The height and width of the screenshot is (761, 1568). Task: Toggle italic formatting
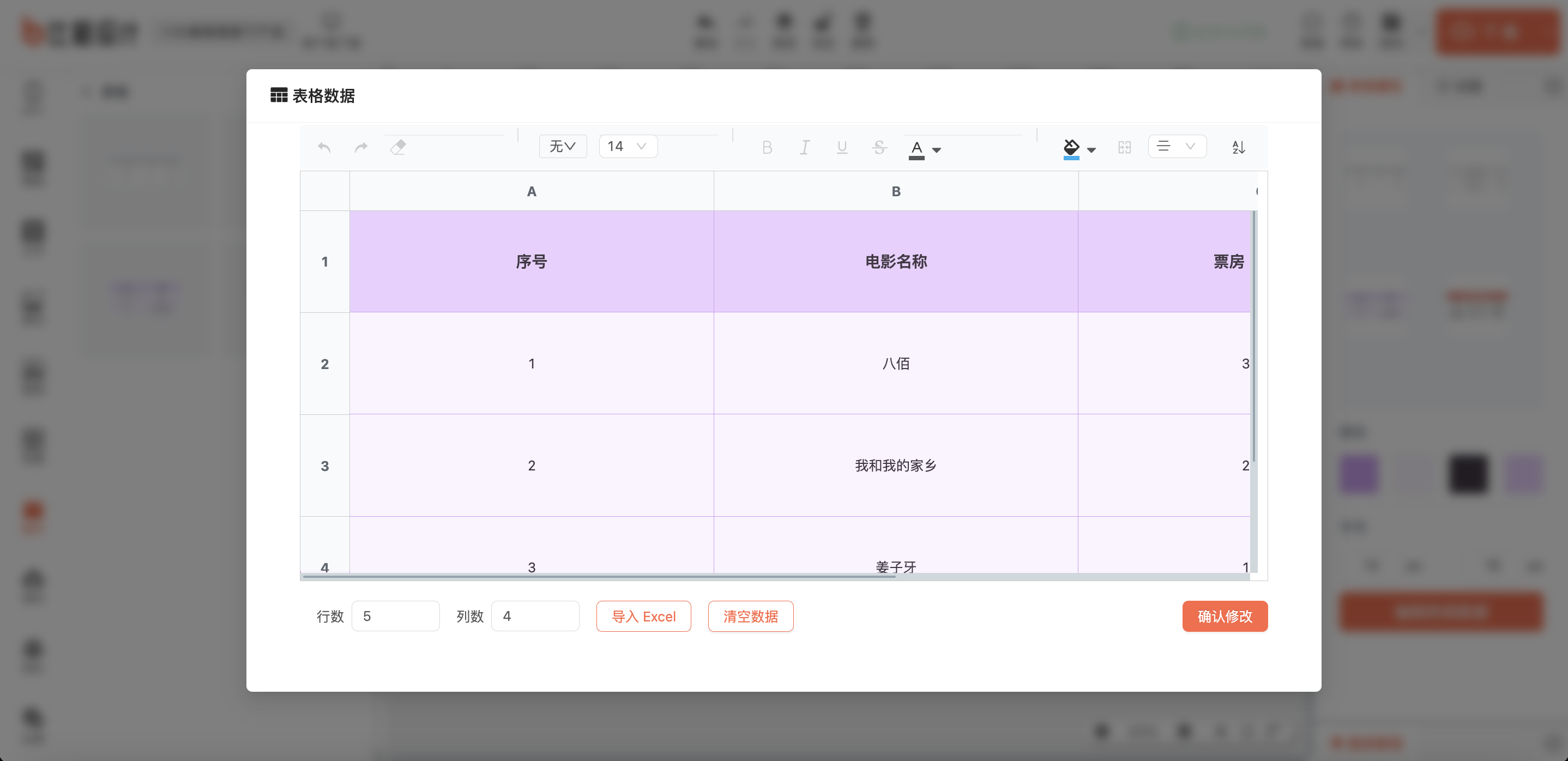[805, 147]
